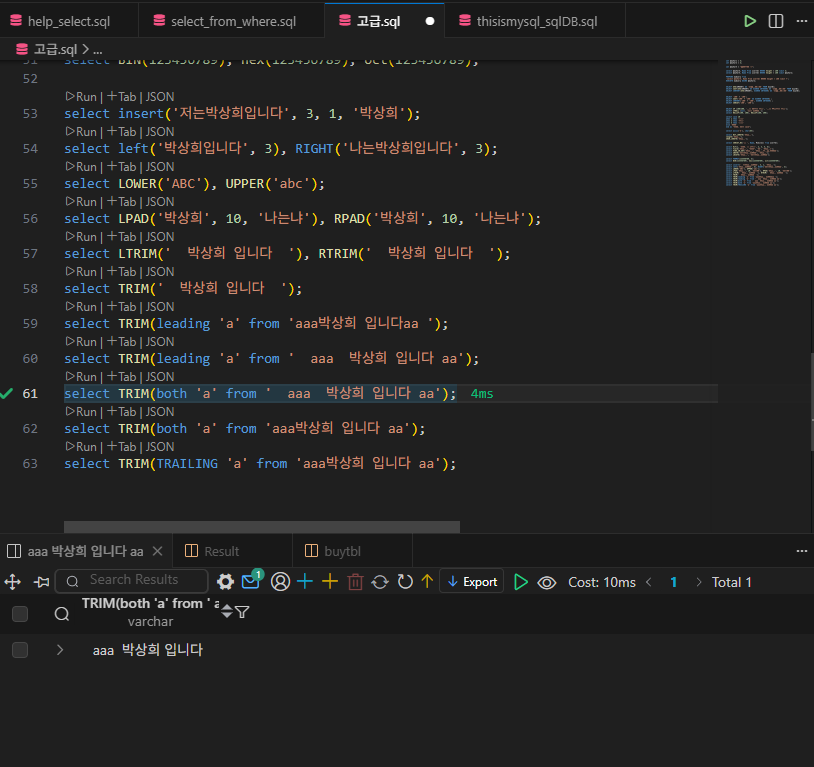Select the 'aaa 박상희 입니다 aa' result tab

(x=85, y=551)
